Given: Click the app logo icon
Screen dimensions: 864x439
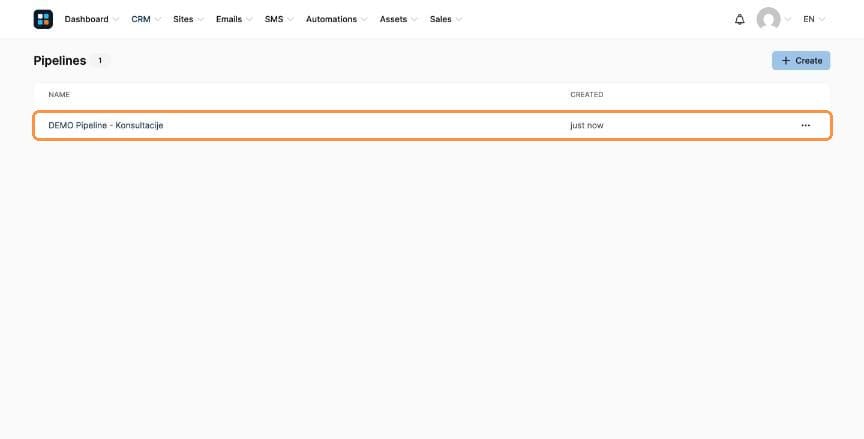Looking at the screenshot, I should (43, 19).
